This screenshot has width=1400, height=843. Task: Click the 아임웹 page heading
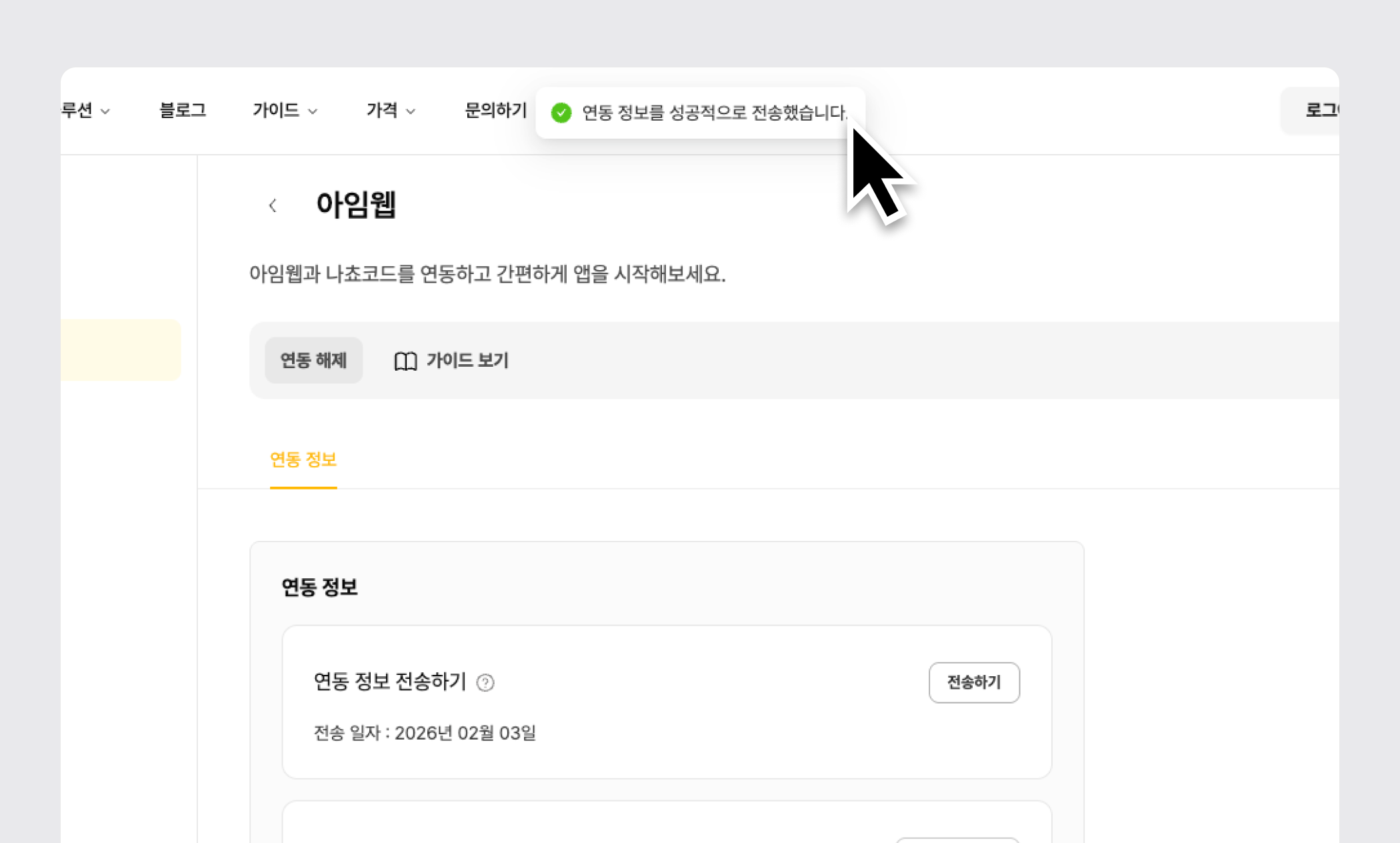tap(356, 205)
